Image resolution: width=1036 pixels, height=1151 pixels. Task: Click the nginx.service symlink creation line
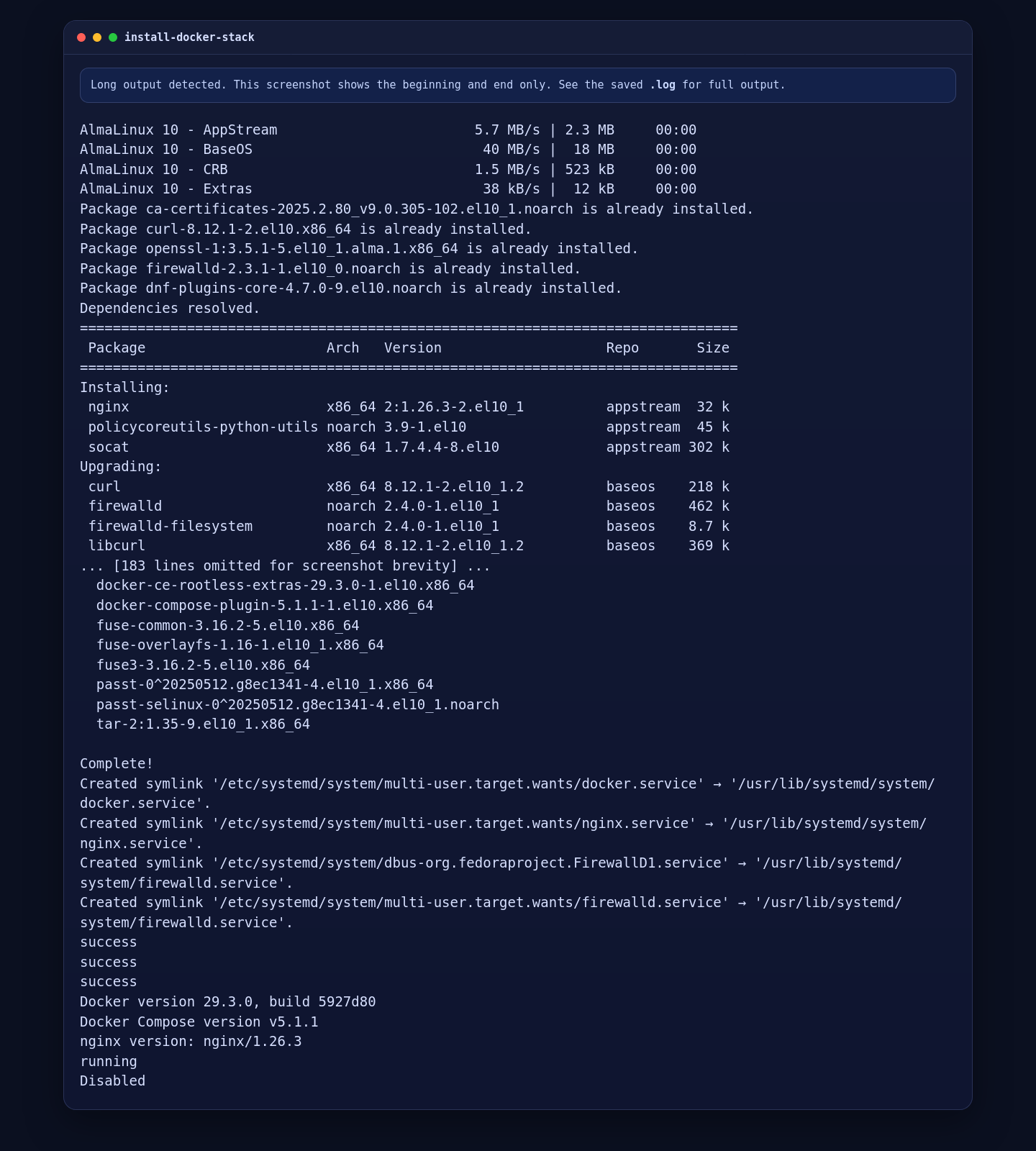pyautogui.click(x=504, y=834)
